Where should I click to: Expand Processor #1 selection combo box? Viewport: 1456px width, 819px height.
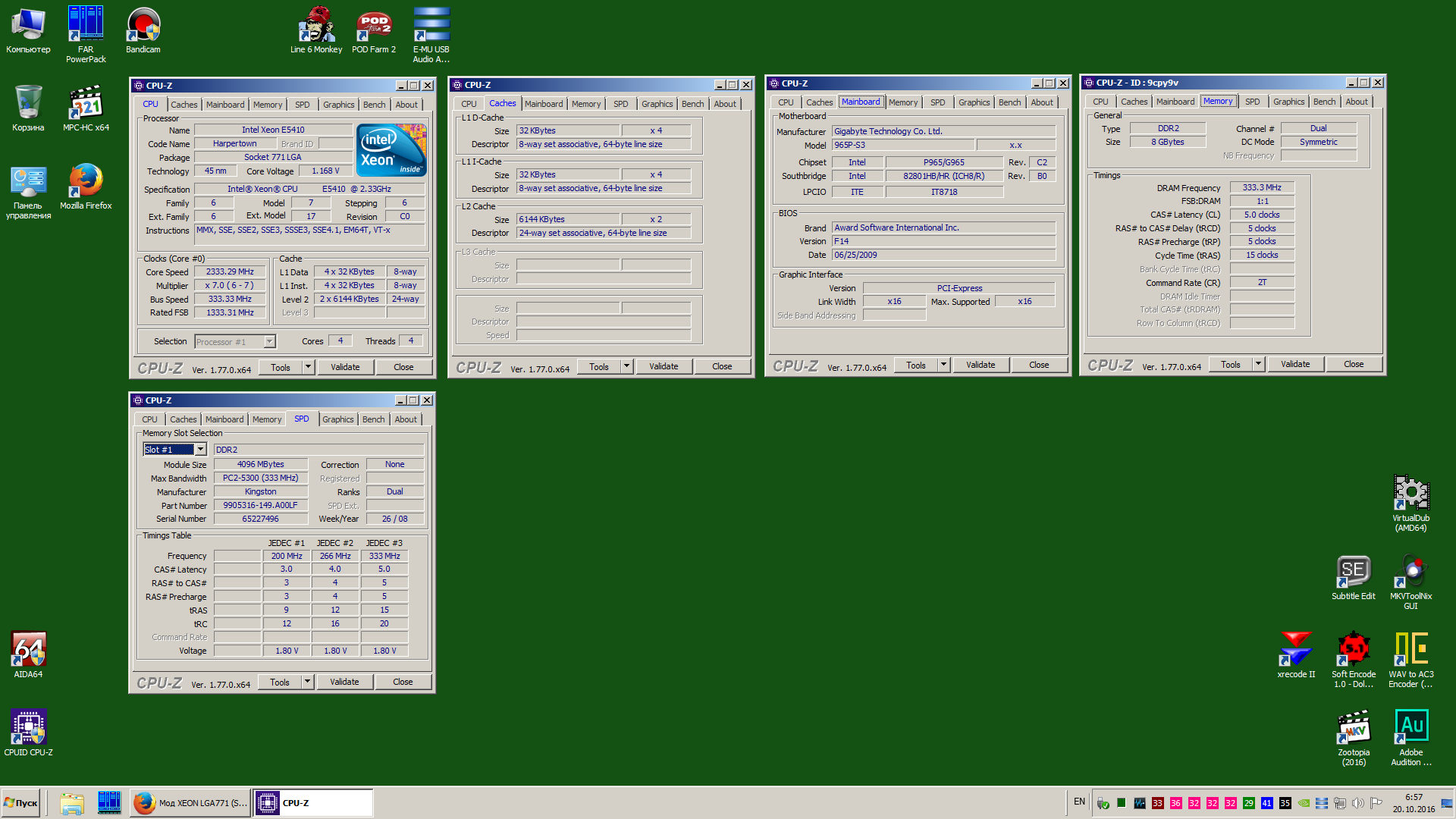click(269, 342)
